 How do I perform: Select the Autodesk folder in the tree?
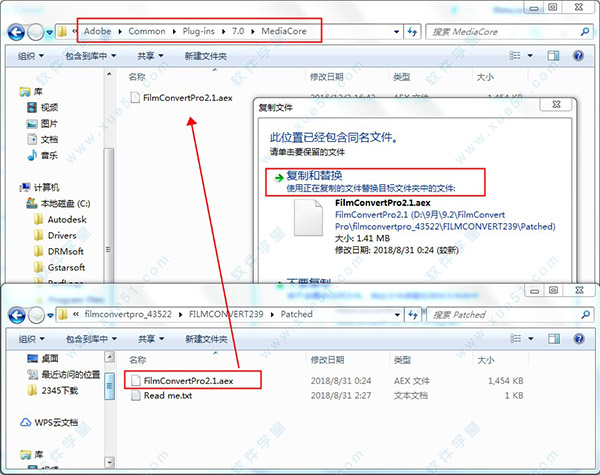pos(67,217)
